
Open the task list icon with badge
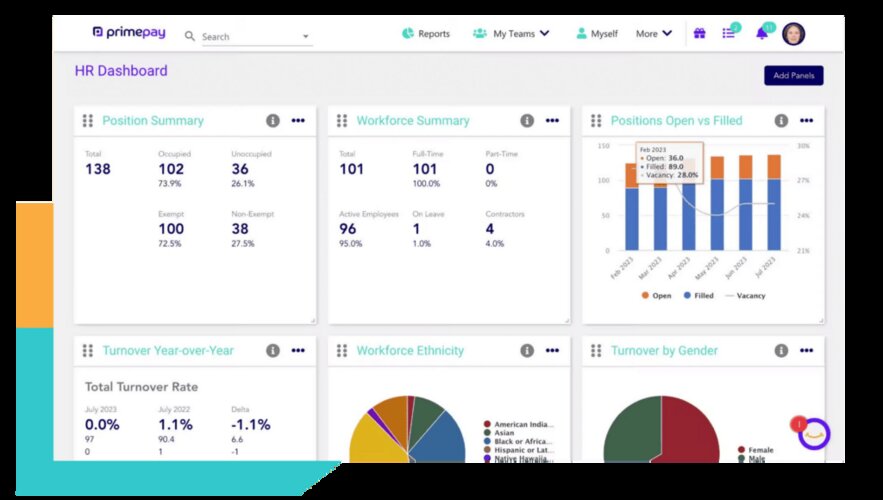729,34
